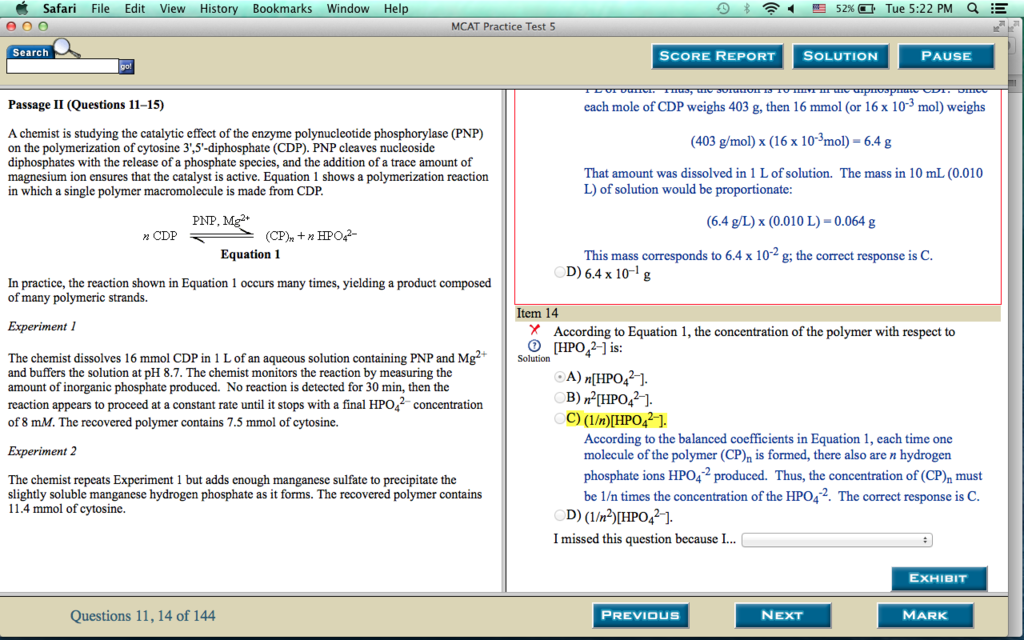Open the Solution question mark icon for Item 14
Image resolution: width=1024 pixels, height=640 pixels.
[x=533, y=345]
